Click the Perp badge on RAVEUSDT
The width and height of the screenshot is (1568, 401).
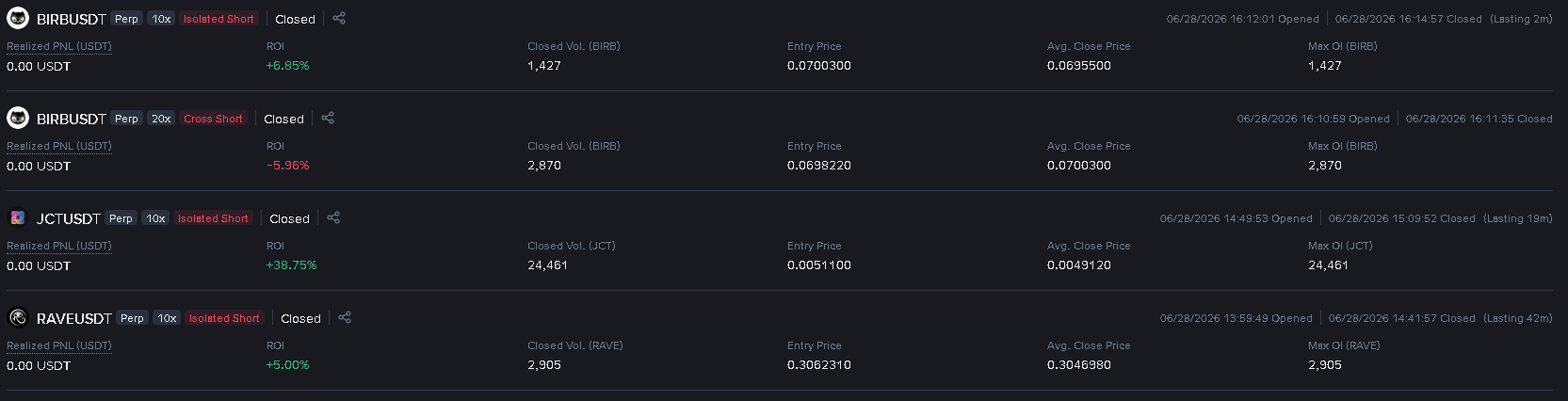coord(132,318)
